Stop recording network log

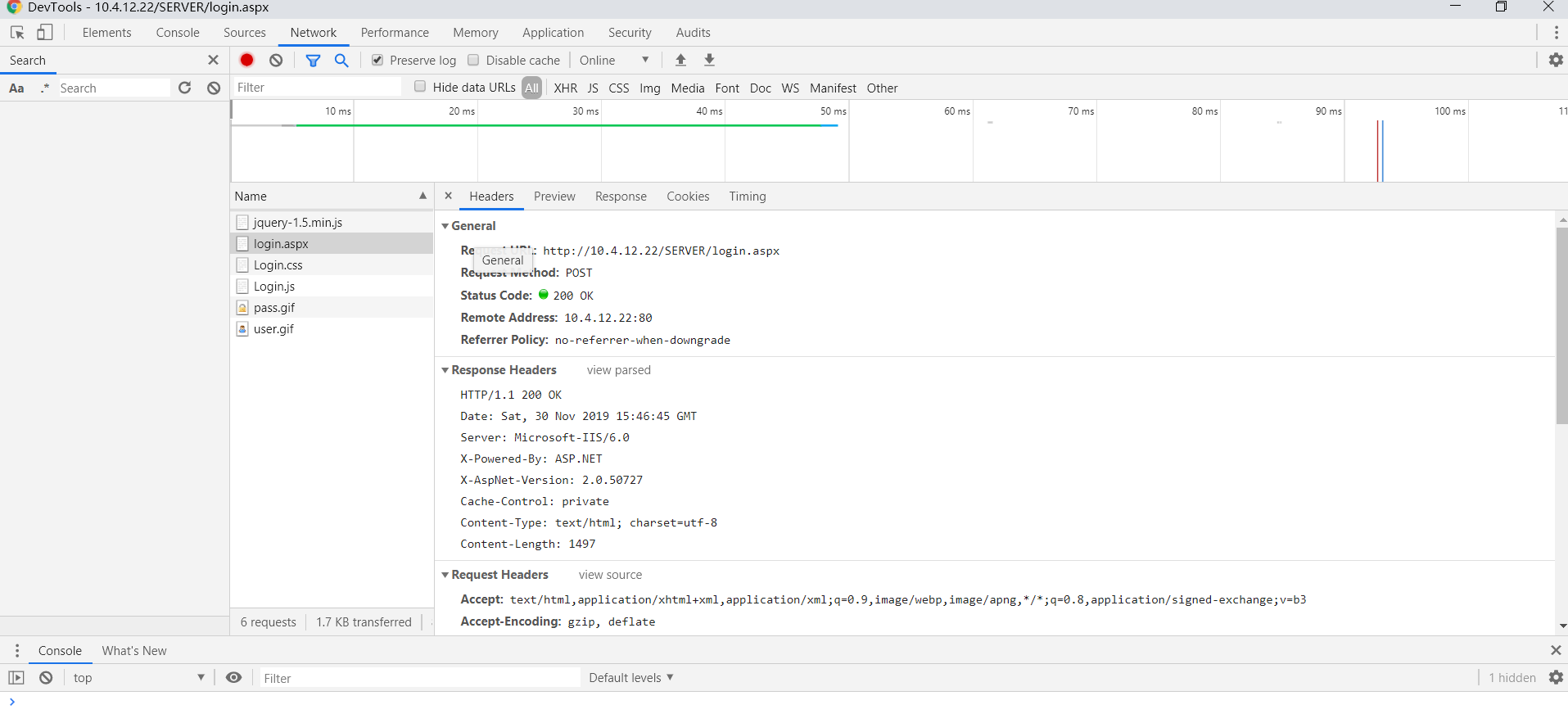click(246, 60)
